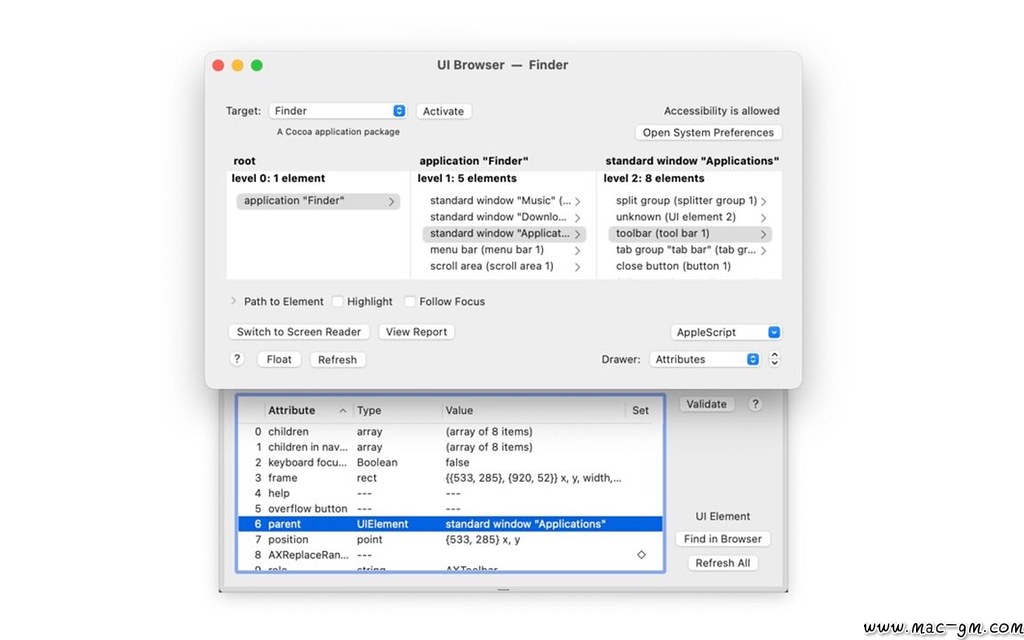Expand chevron of standard window "Music" row
The height and width of the screenshot is (640, 1024).
coord(577,202)
